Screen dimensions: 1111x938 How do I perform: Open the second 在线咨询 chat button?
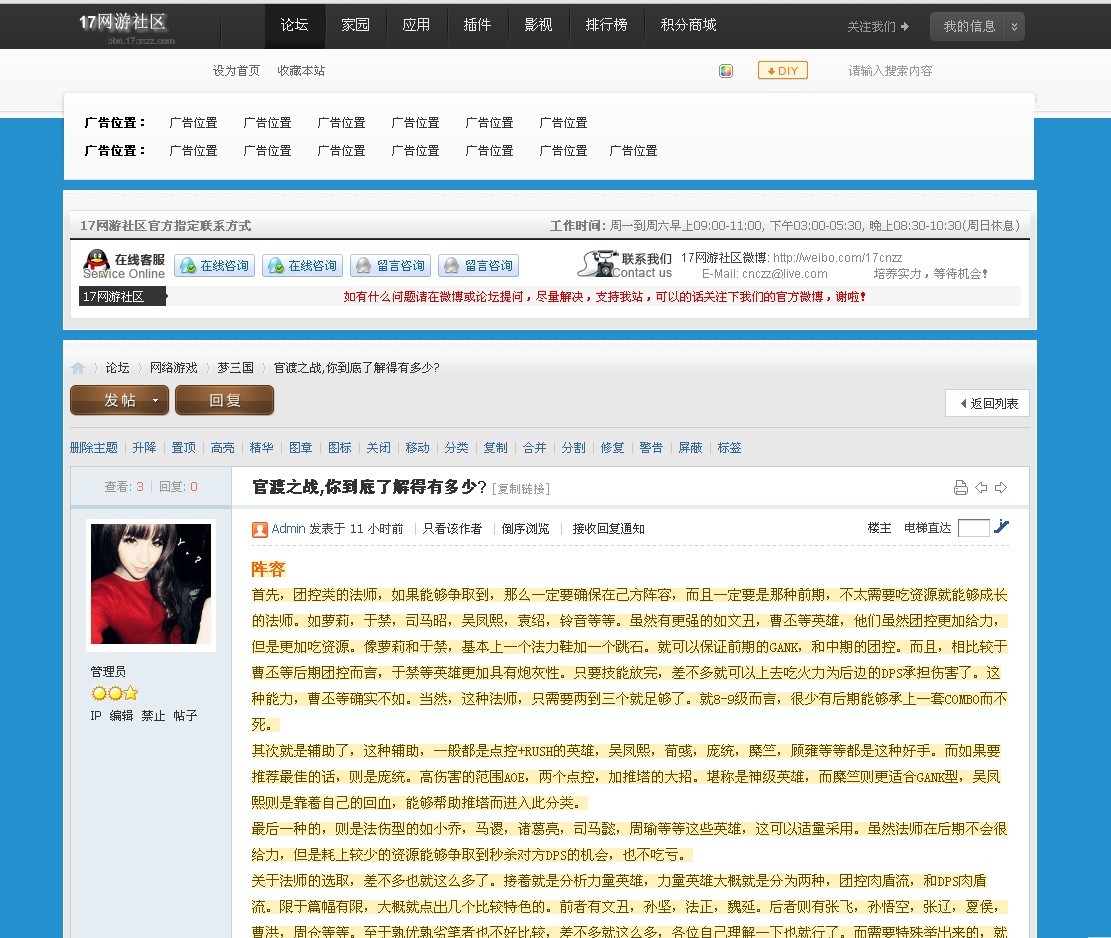pyautogui.click(x=303, y=266)
